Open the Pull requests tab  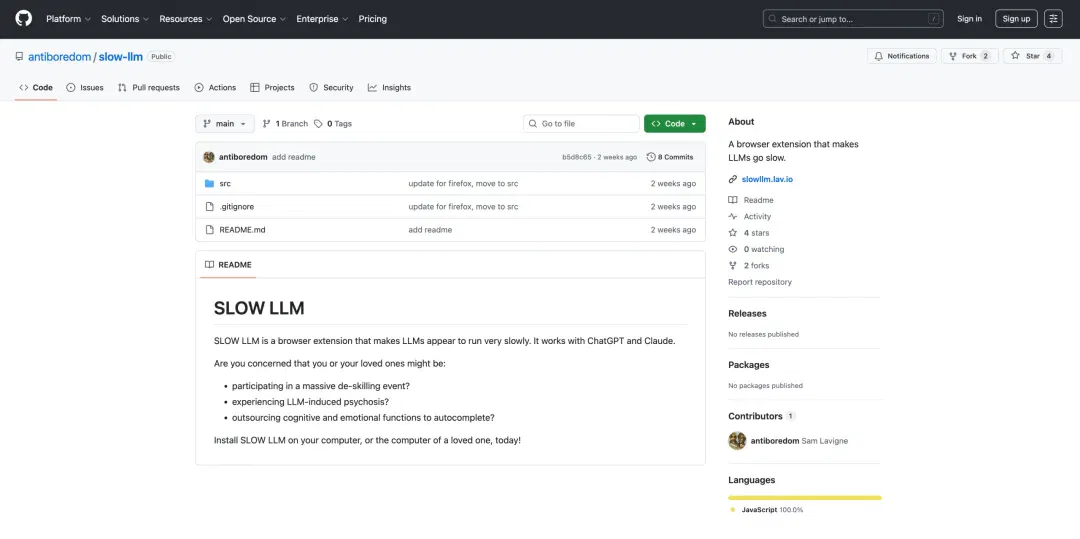click(x=149, y=87)
